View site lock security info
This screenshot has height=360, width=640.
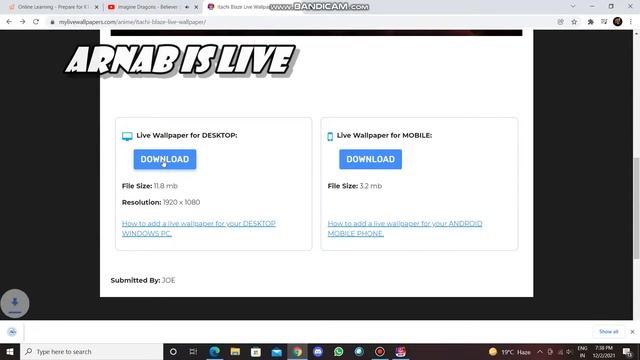[52, 22]
